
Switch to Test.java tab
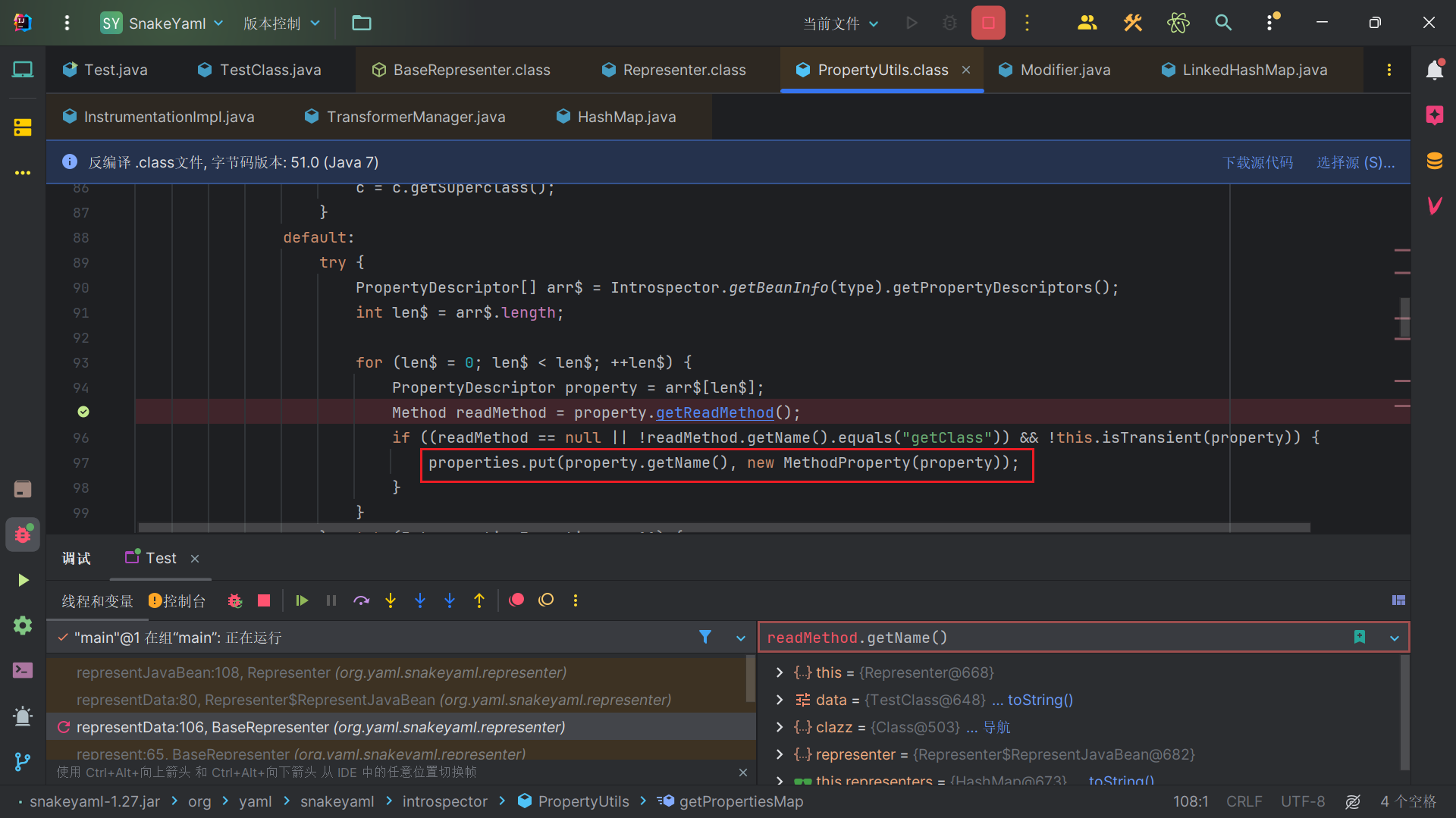tap(105, 70)
